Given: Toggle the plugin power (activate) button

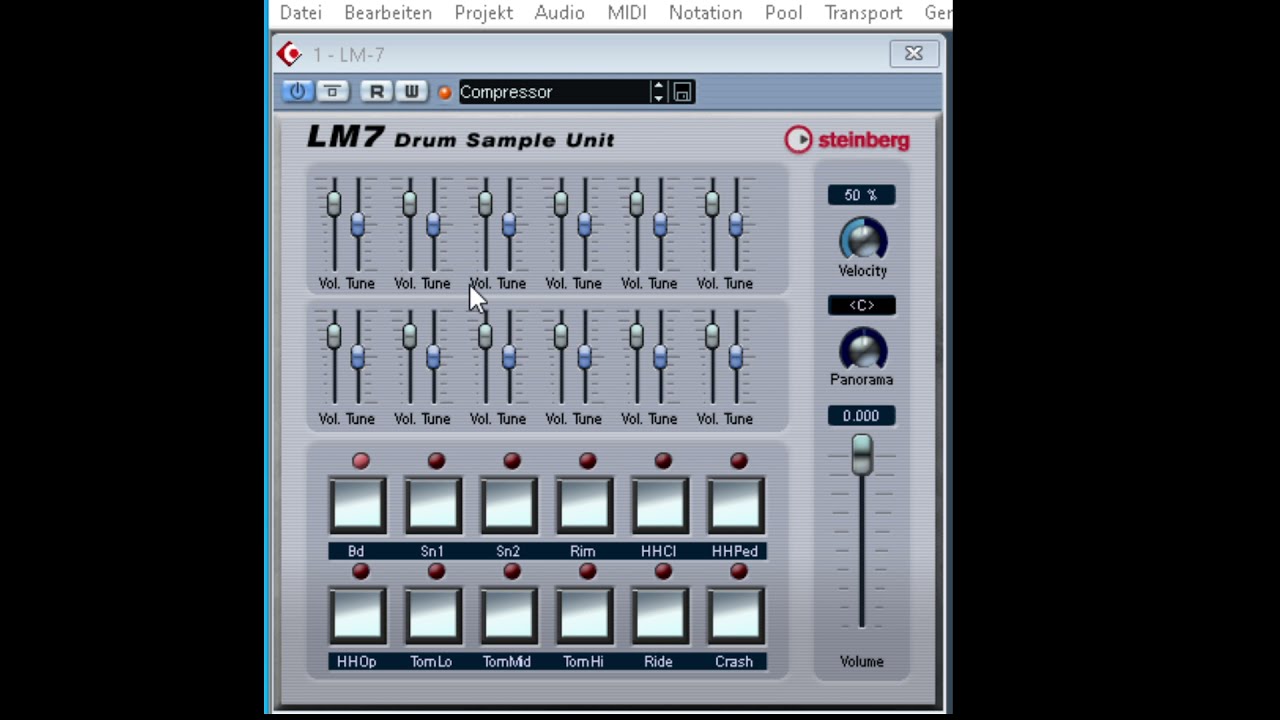Looking at the screenshot, I should (297, 91).
